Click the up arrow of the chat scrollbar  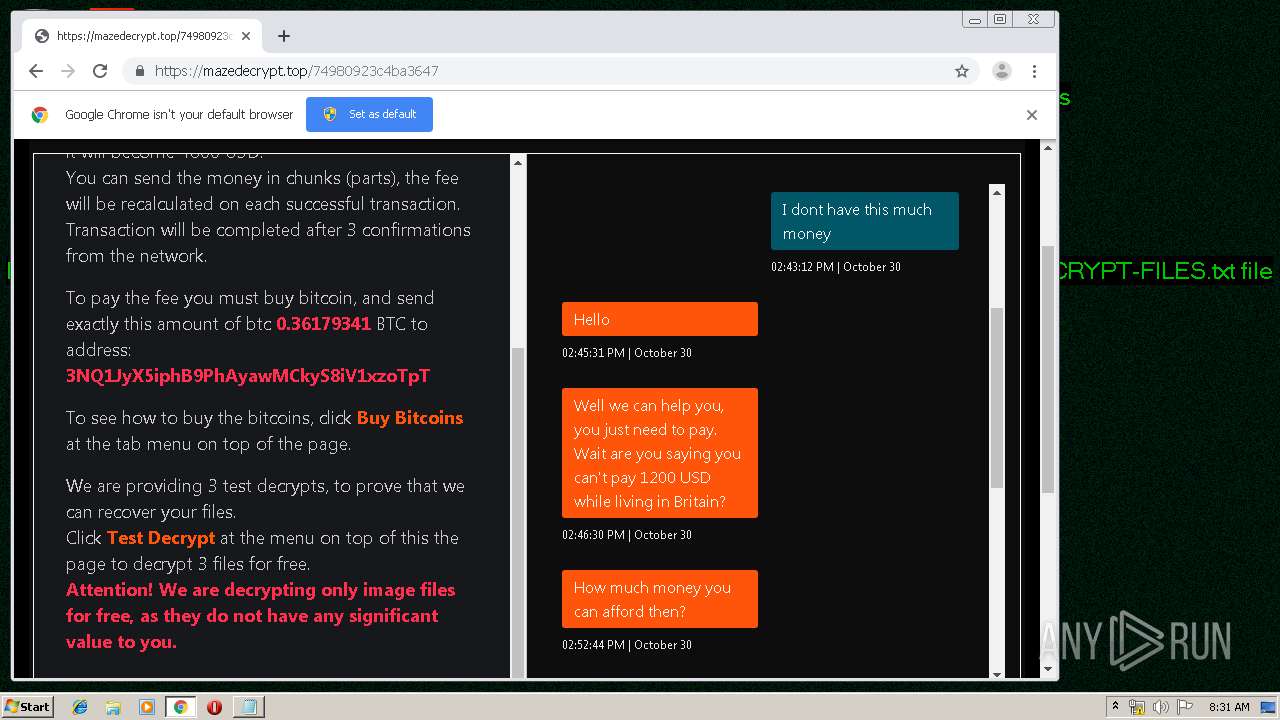tap(997, 192)
